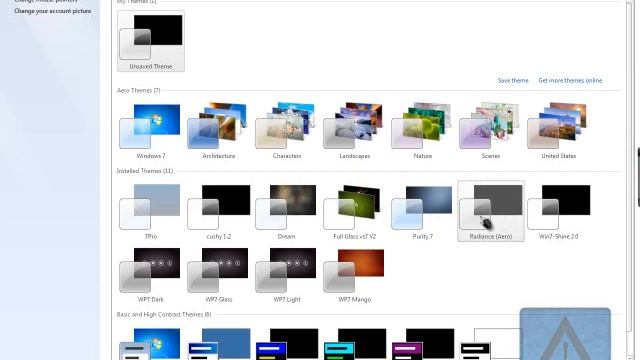Image resolution: width=640 pixels, height=360 pixels.
Task: Apply the Windows 7 Aero theme
Action: click(x=151, y=131)
